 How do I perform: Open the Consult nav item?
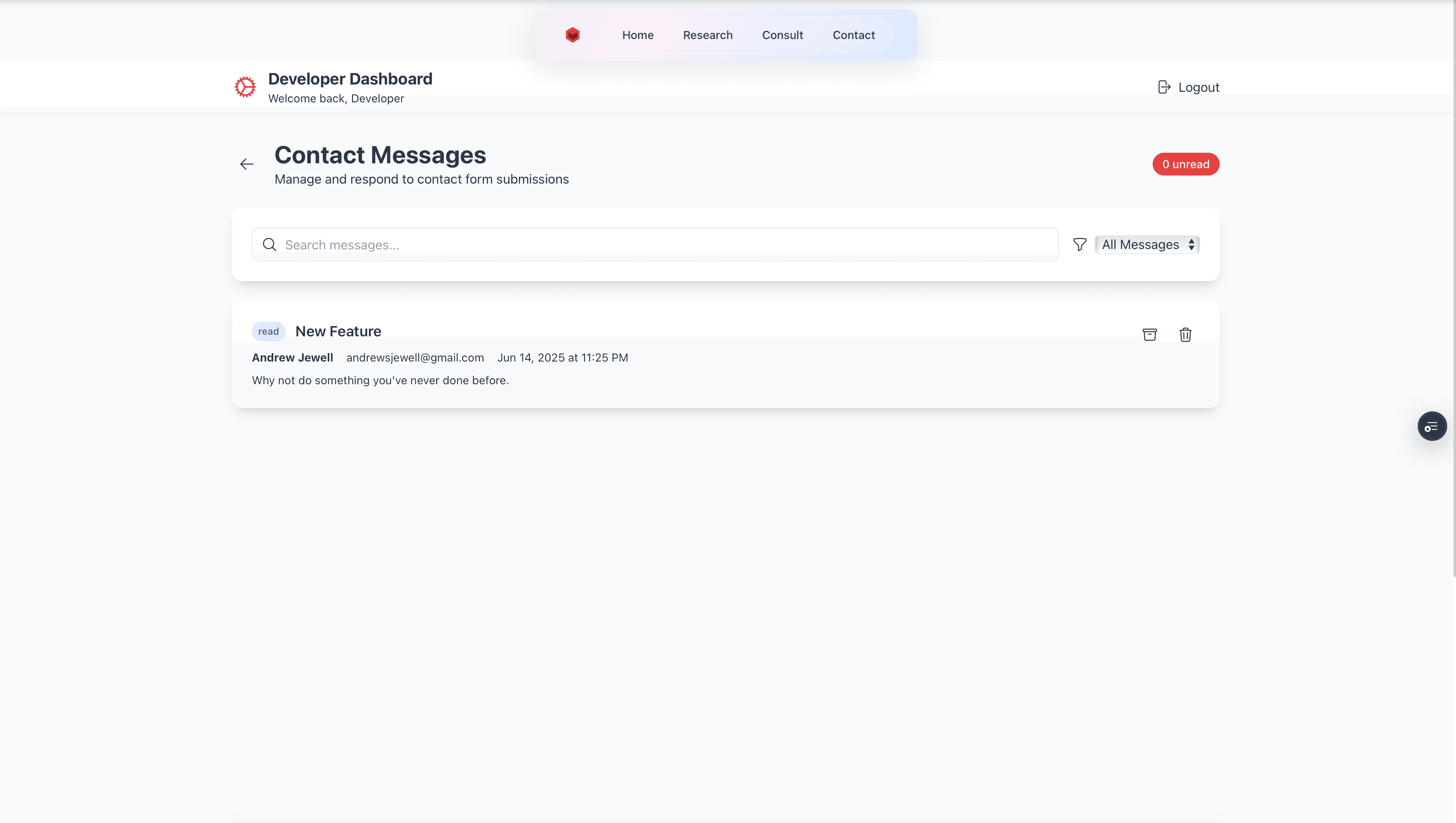click(x=782, y=35)
